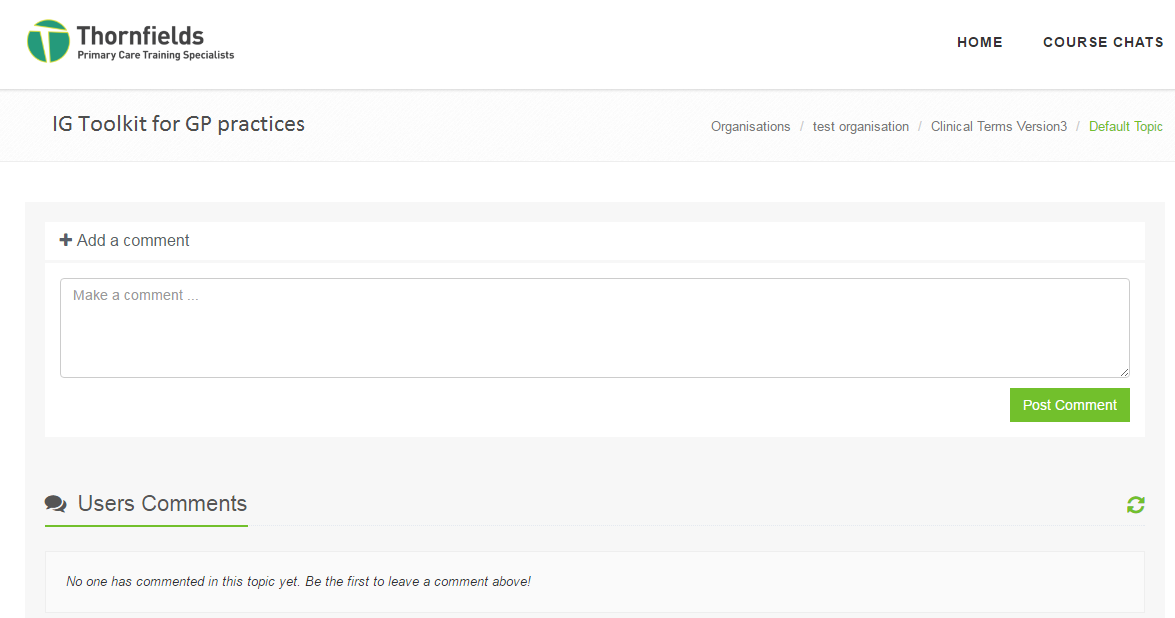Click the speech bubbles icon near Users Comments
This screenshot has width=1175, height=618.
pos(56,504)
